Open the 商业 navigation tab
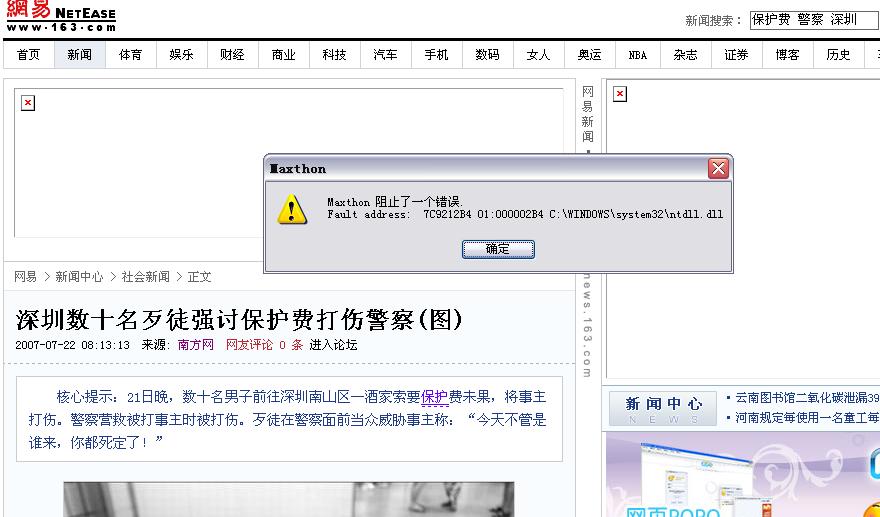 (283, 55)
